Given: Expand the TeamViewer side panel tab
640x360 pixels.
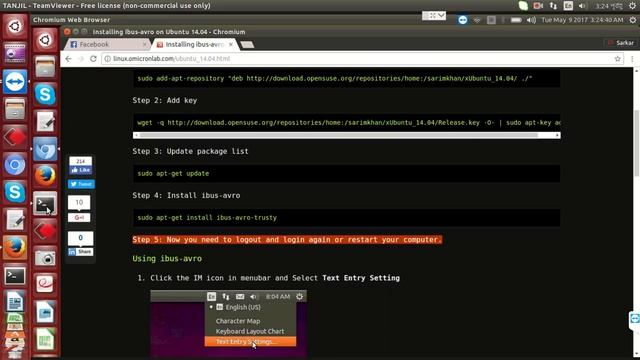Looking at the screenshot, I should tap(634, 319).
